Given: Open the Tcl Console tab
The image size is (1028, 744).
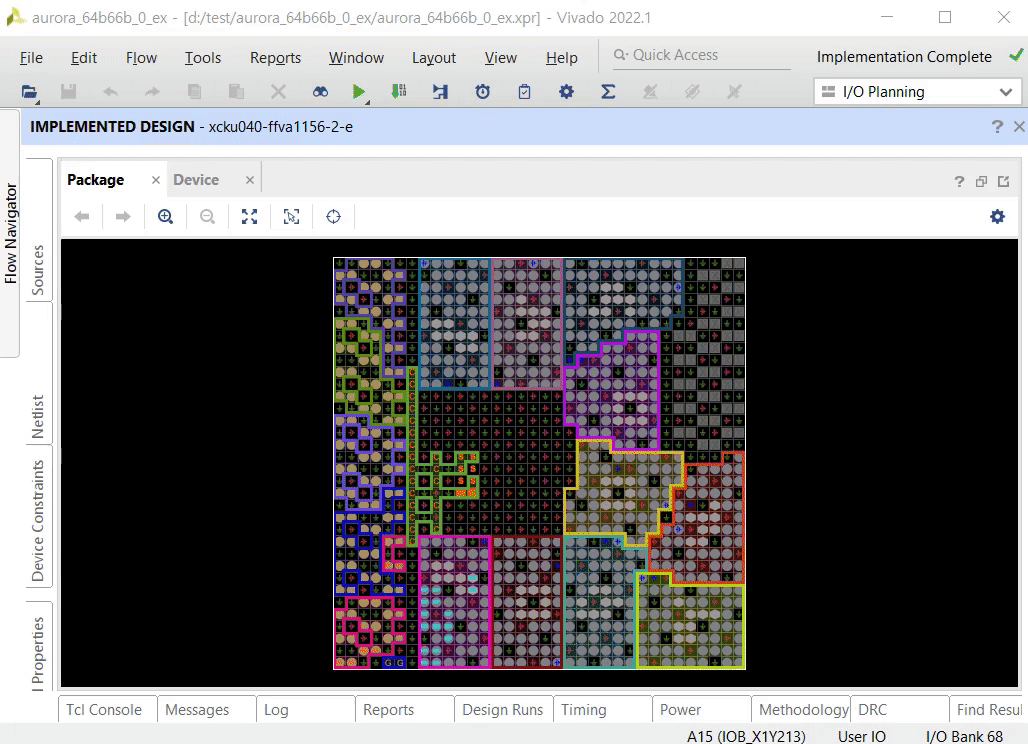Looking at the screenshot, I should point(104,710).
